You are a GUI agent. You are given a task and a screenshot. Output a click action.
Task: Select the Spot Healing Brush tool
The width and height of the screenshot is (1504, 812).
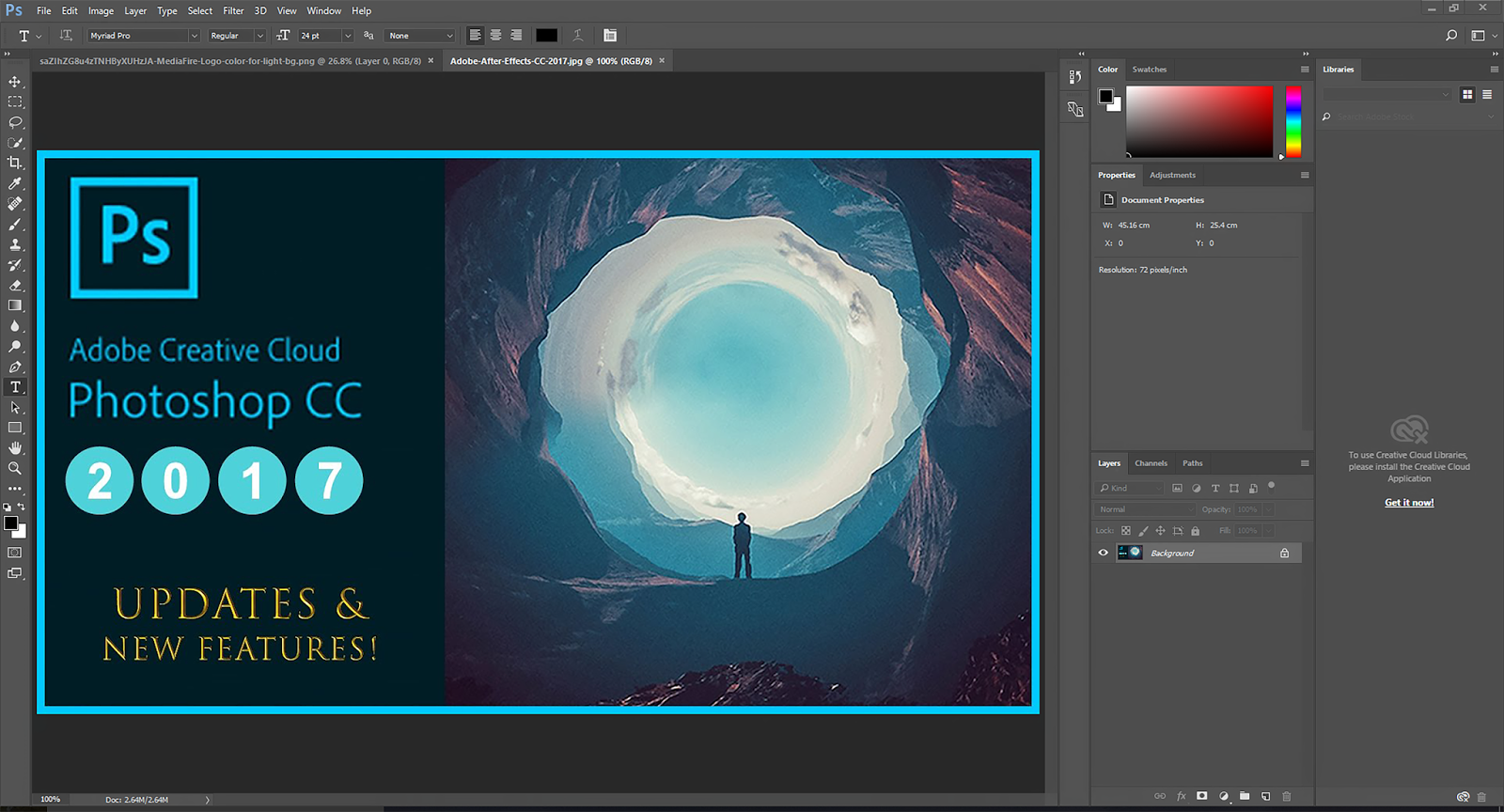pyautogui.click(x=15, y=204)
